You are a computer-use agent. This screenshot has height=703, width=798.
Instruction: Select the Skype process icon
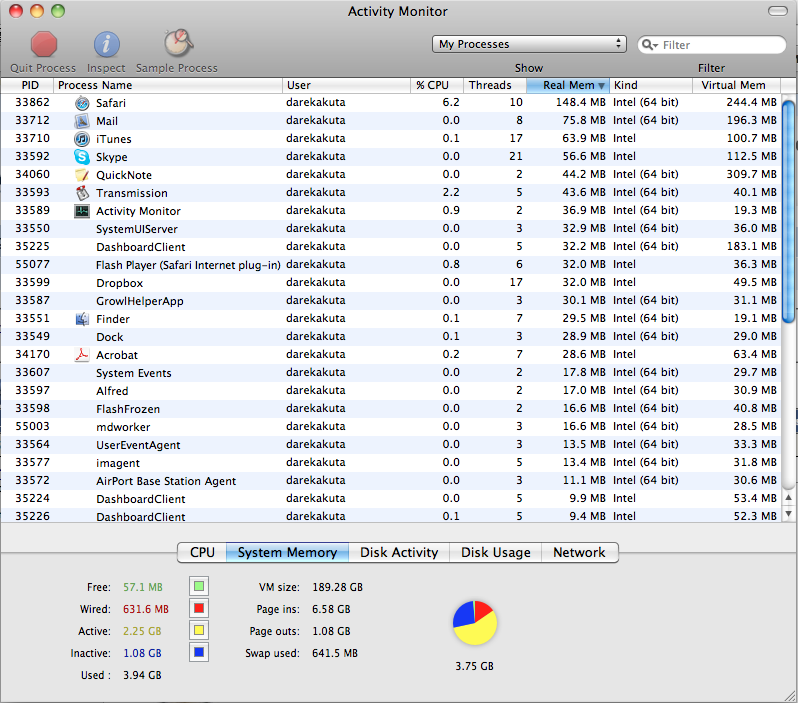82,157
